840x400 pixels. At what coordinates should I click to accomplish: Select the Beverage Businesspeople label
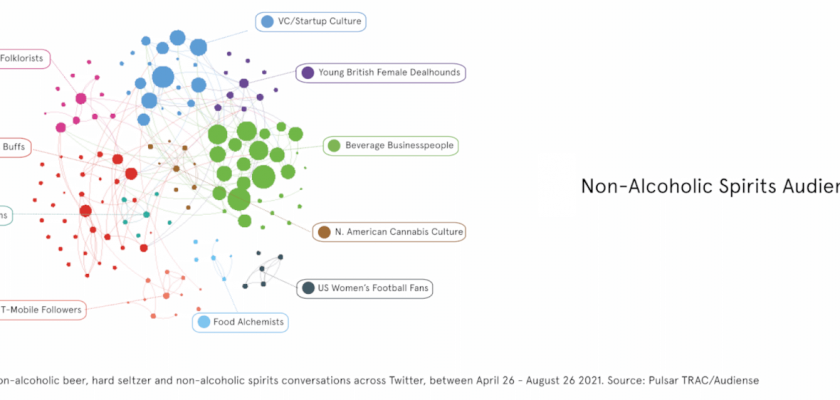pos(400,146)
